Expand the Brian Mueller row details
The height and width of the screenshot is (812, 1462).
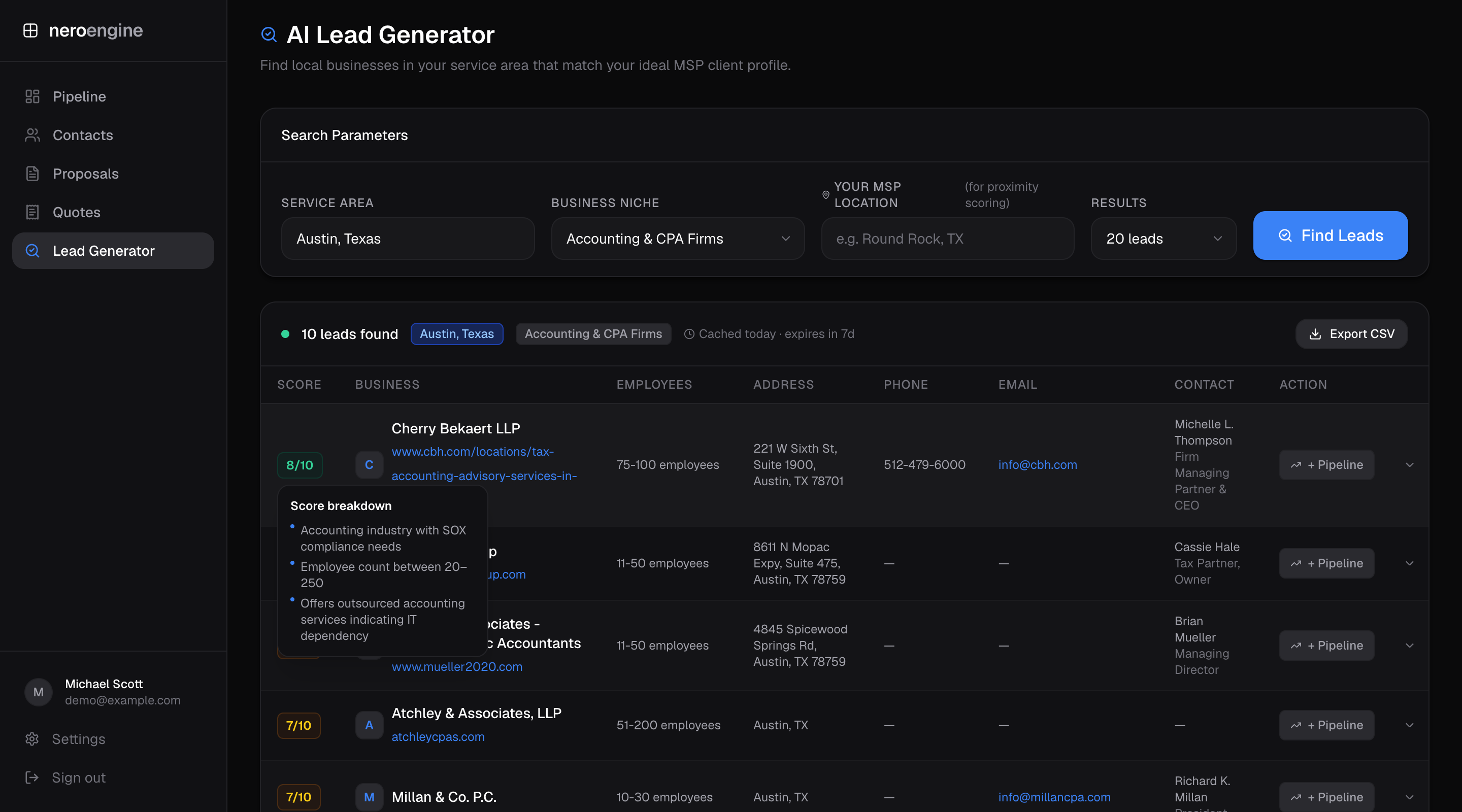1409,645
